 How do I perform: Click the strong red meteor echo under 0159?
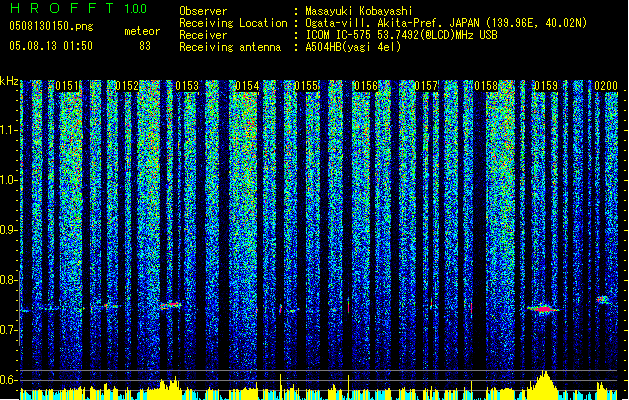tap(543, 309)
